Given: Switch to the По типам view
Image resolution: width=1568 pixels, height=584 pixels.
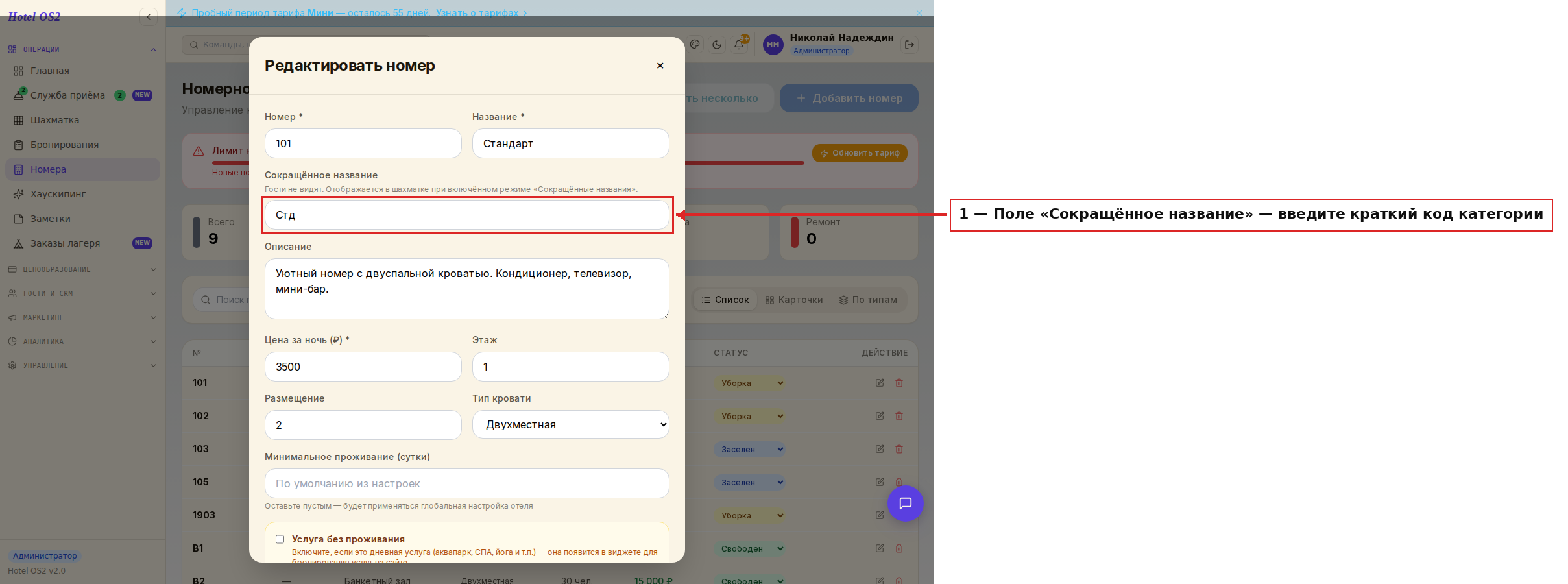Looking at the screenshot, I should pyautogui.click(x=868, y=300).
